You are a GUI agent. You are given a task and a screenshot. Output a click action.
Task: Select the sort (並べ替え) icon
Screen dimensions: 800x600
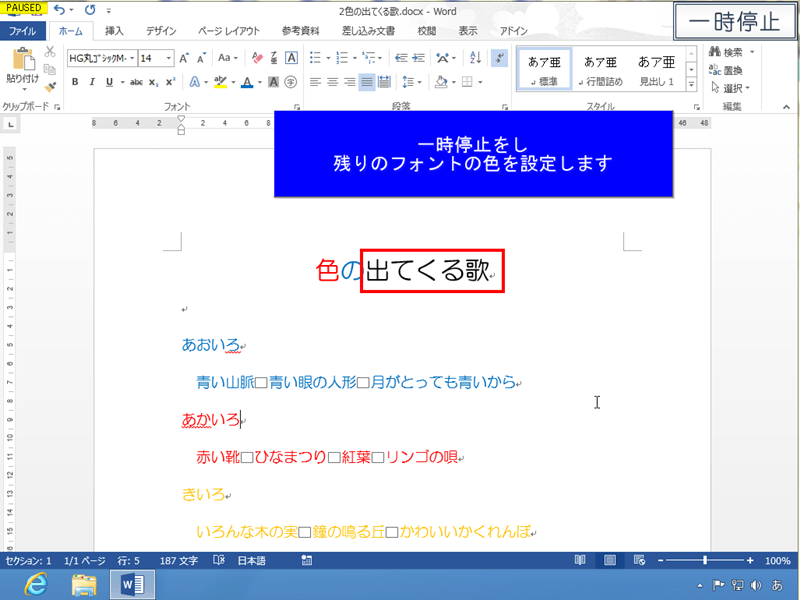473,58
